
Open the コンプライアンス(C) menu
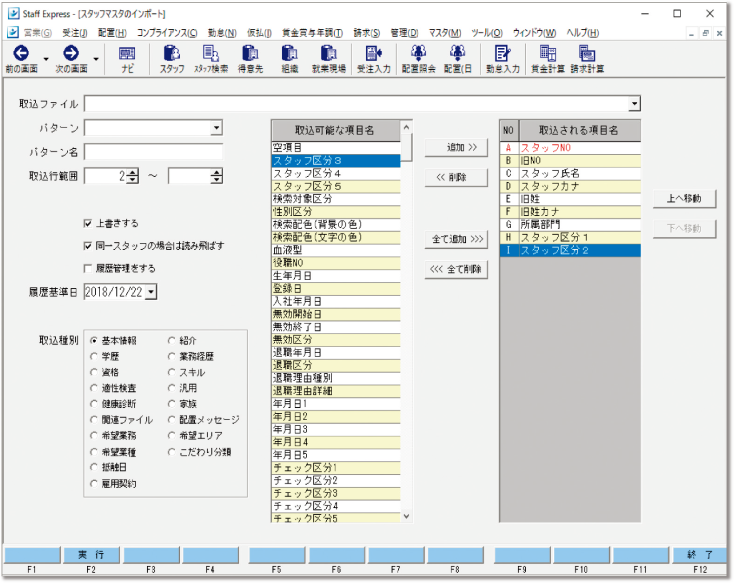[167, 33]
